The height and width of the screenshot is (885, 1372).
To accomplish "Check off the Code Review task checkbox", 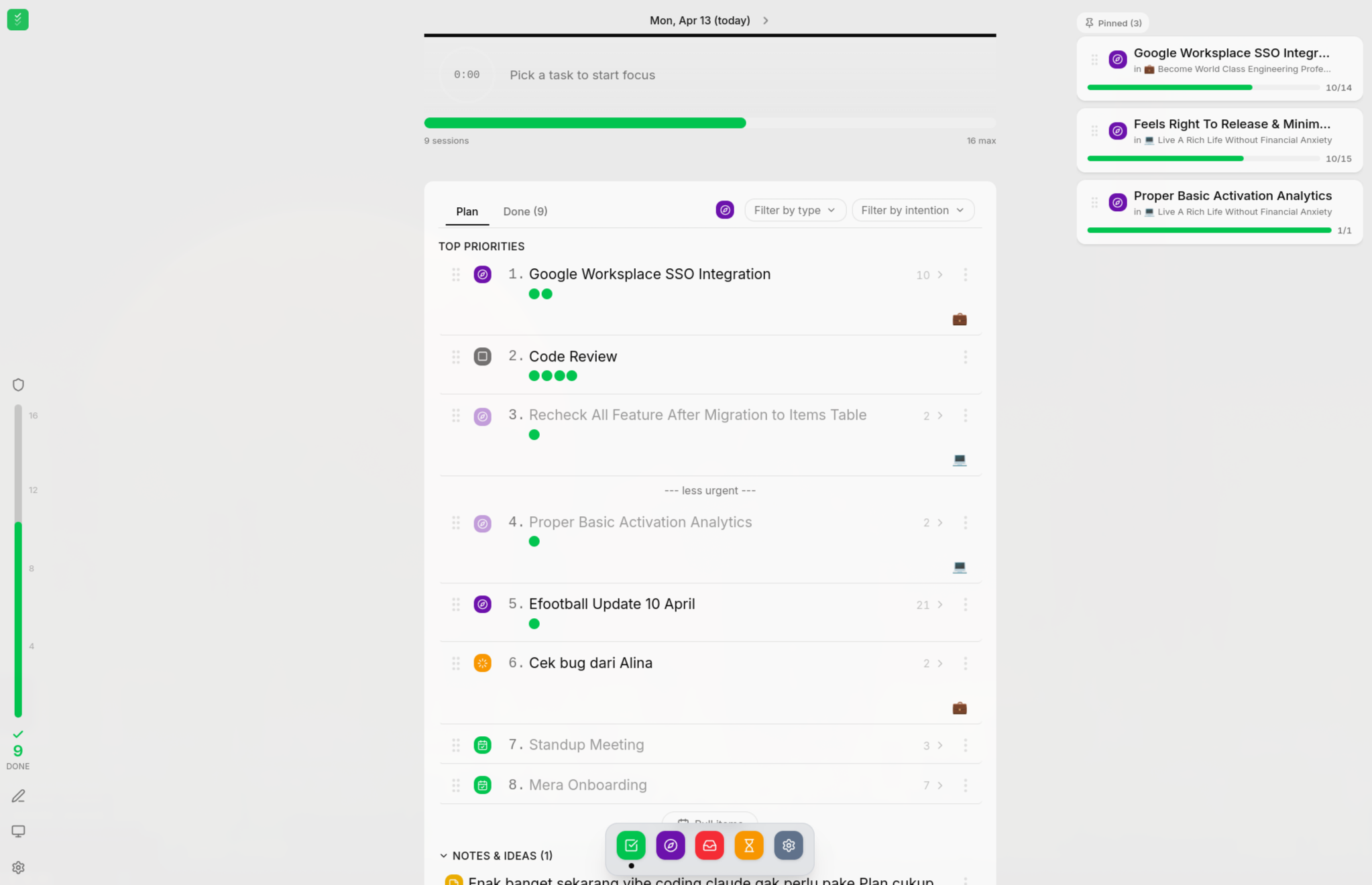I will coord(482,357).
